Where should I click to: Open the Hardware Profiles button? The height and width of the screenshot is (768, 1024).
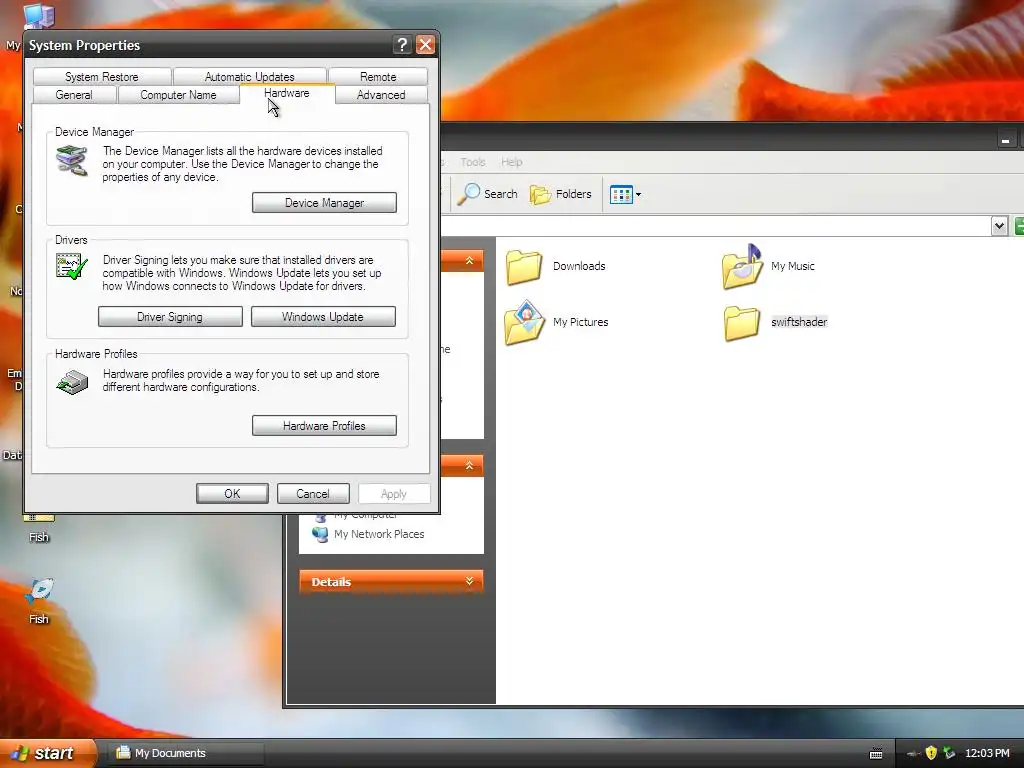[324, 426]
